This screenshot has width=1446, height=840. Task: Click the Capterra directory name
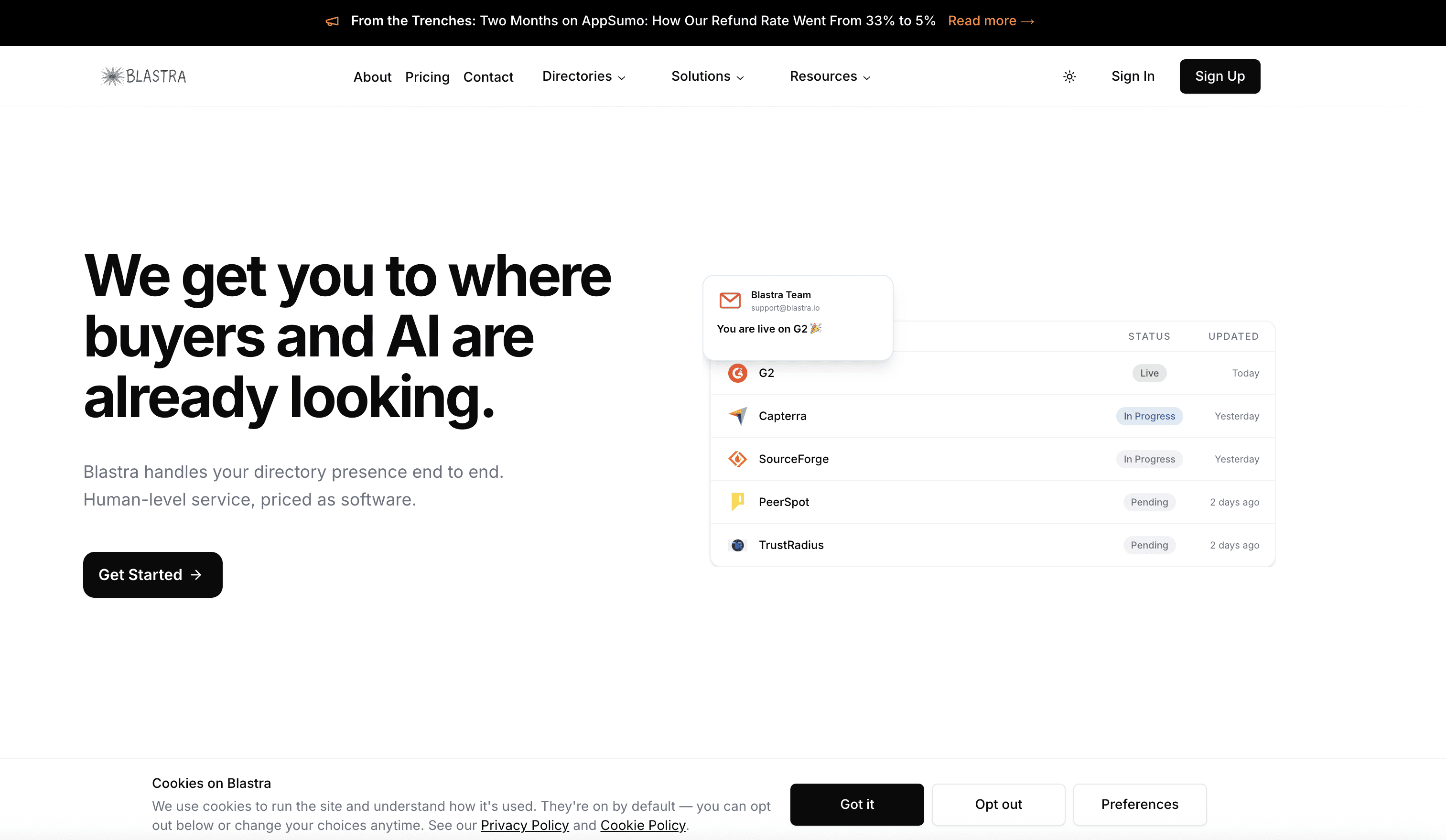pyautogui.click(x=783, y=416)
